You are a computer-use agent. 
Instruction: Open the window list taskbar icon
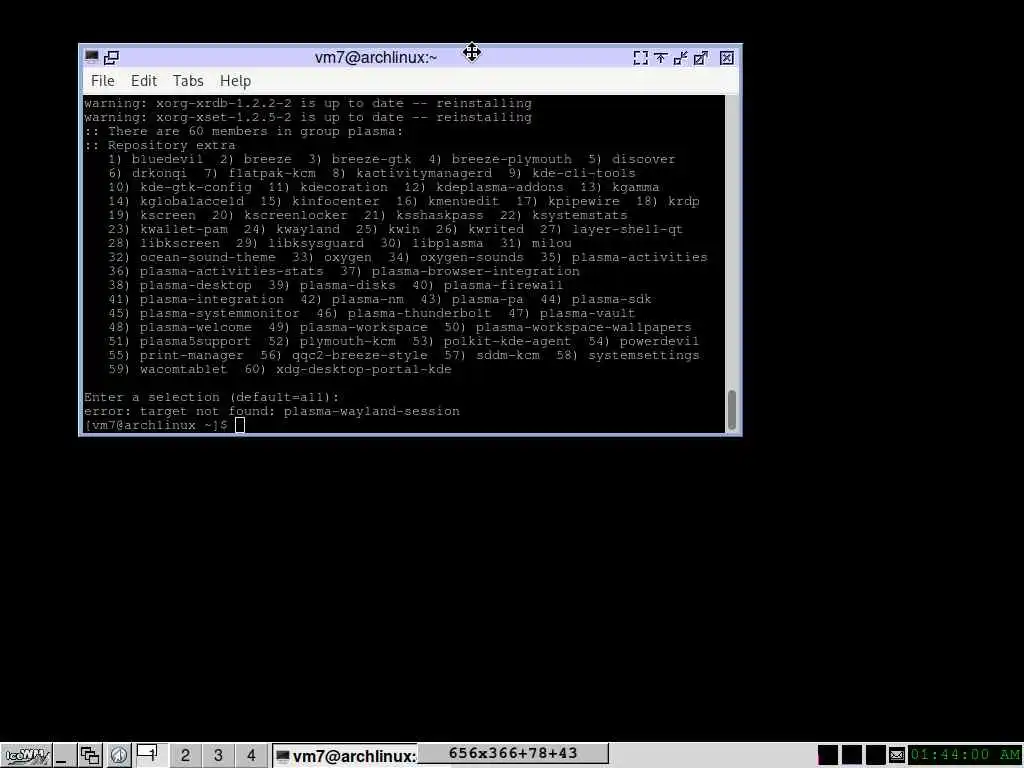point(89,756)
